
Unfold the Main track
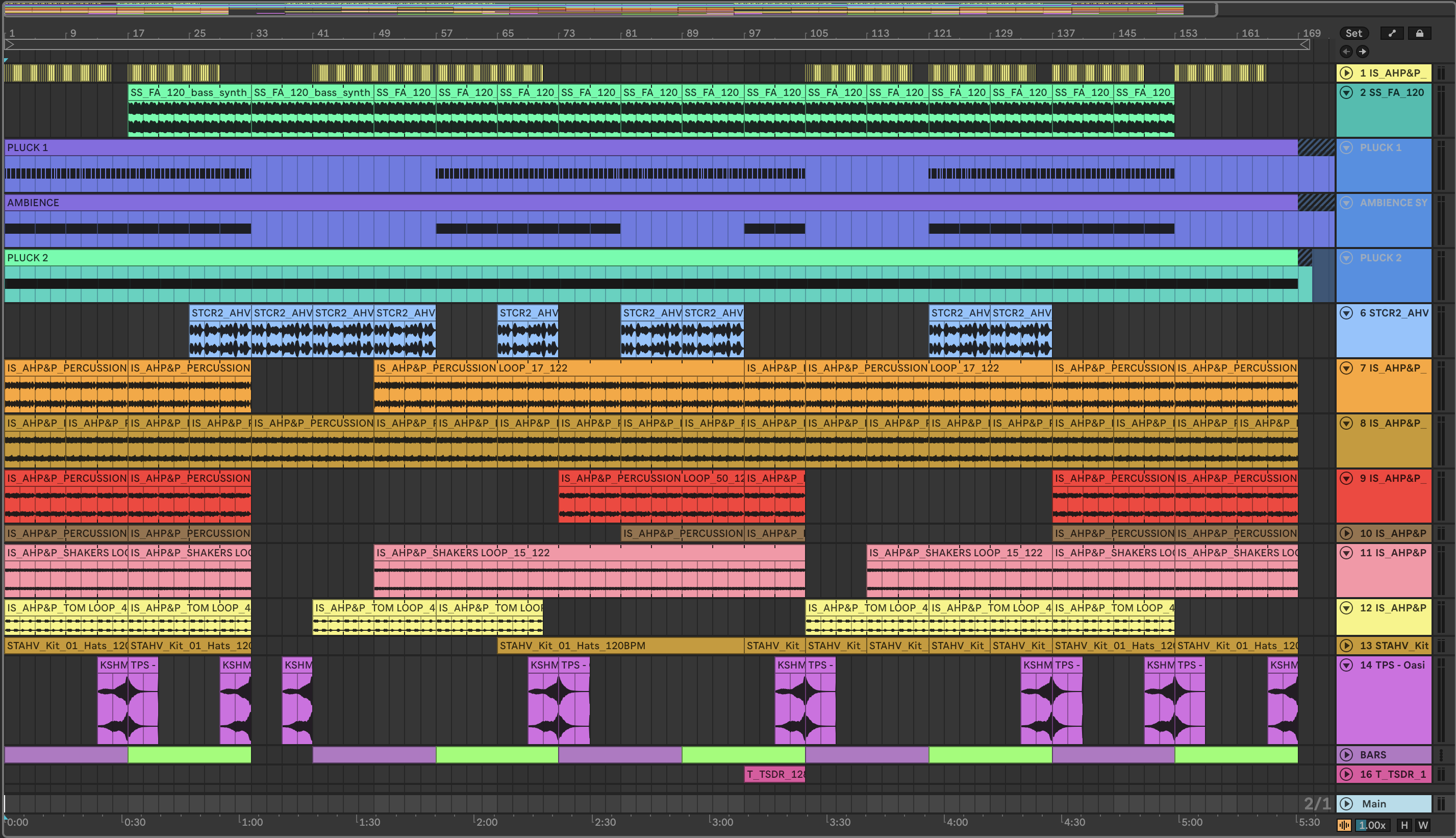(x=1346, y=804)
